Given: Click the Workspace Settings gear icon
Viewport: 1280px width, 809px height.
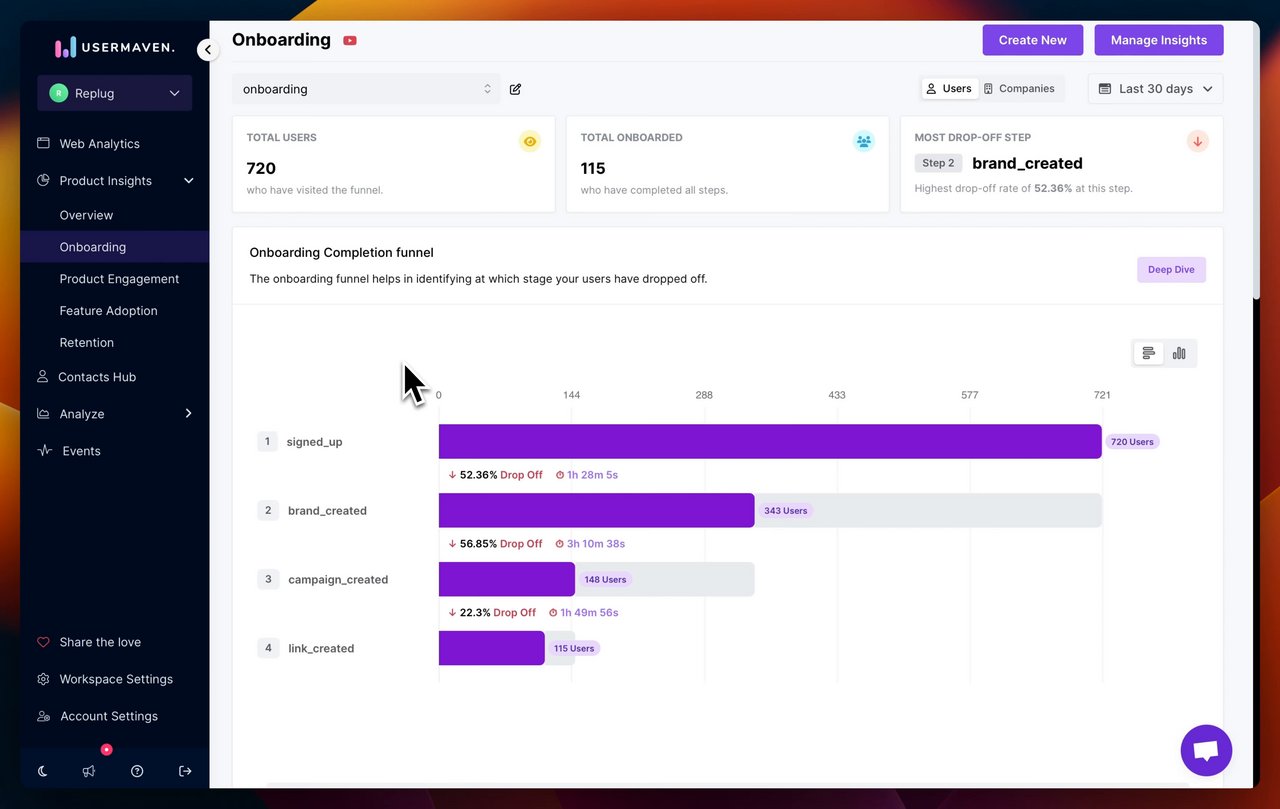Looking at the screenshot, I should (43, 679).
